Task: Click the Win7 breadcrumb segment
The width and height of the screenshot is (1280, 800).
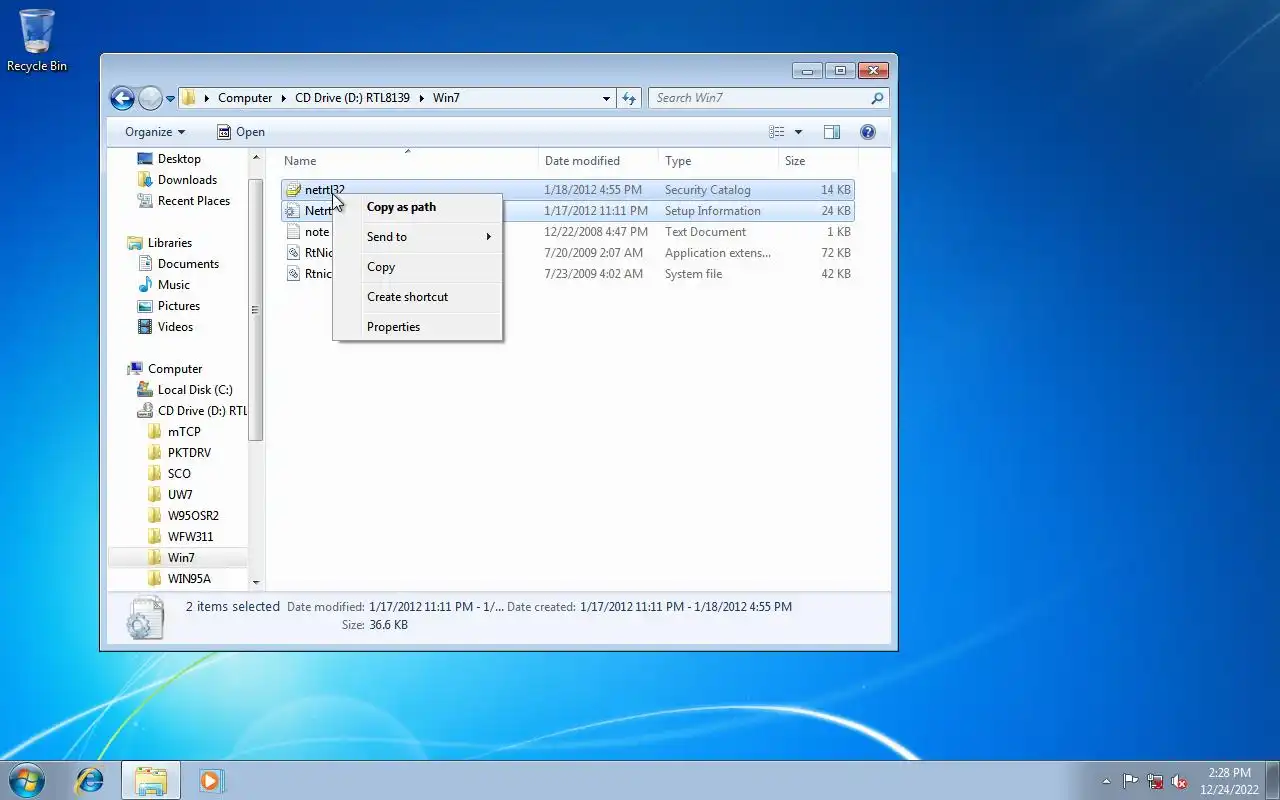Action: click(446, 98)
